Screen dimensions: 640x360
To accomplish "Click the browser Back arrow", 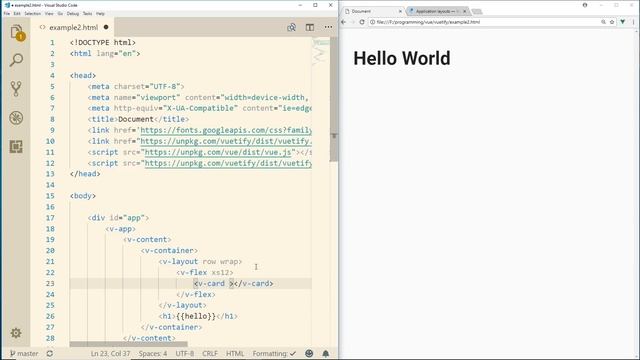I will tap(344, 22).
